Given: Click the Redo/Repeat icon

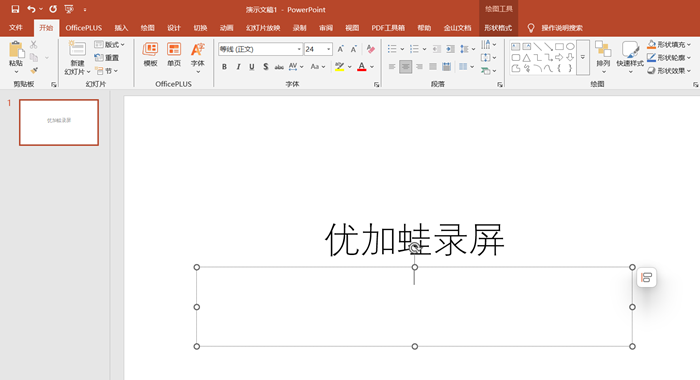Looking at the screenshot, I should (53, 9).
